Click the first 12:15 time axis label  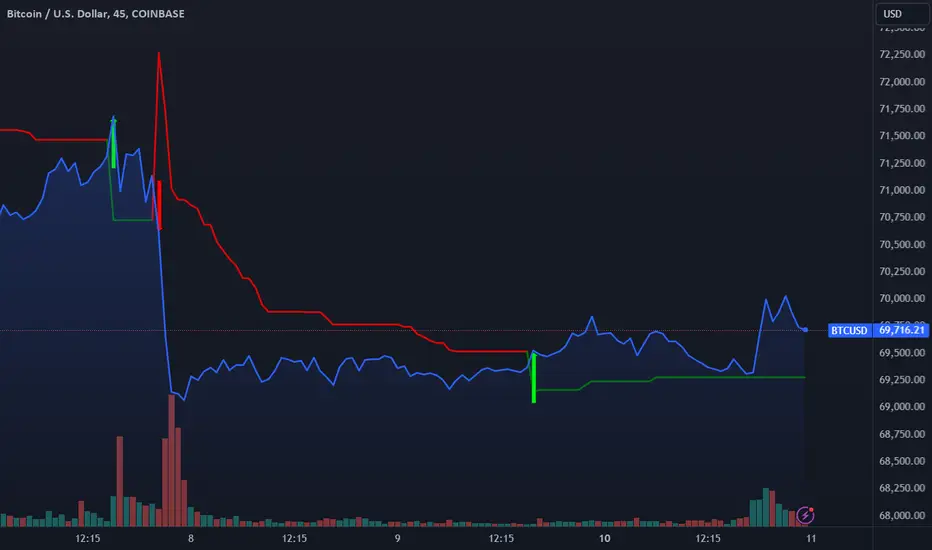(x=88, y=538)
